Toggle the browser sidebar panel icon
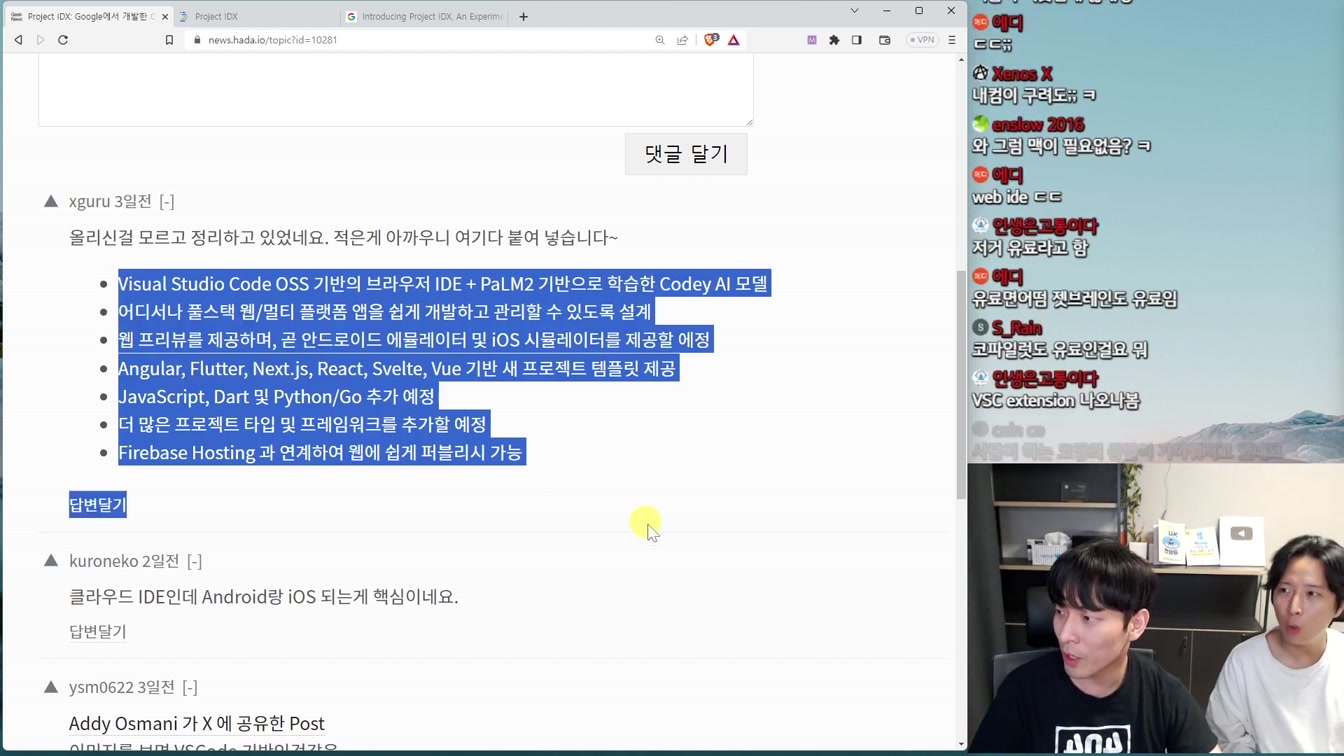Screen dimensions: 1344x756 point(857,40)
